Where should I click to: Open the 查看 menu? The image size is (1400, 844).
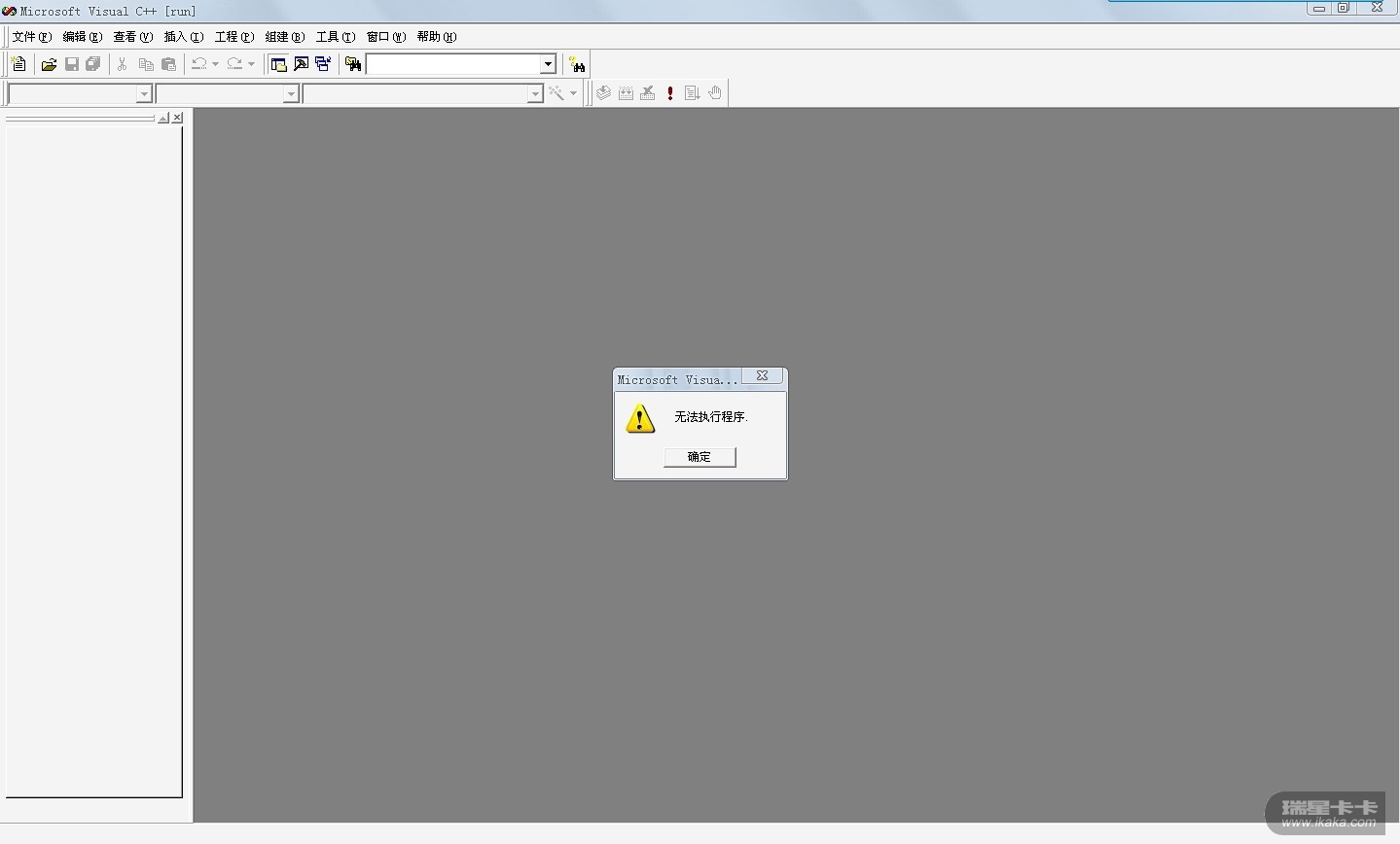(132, 37)
